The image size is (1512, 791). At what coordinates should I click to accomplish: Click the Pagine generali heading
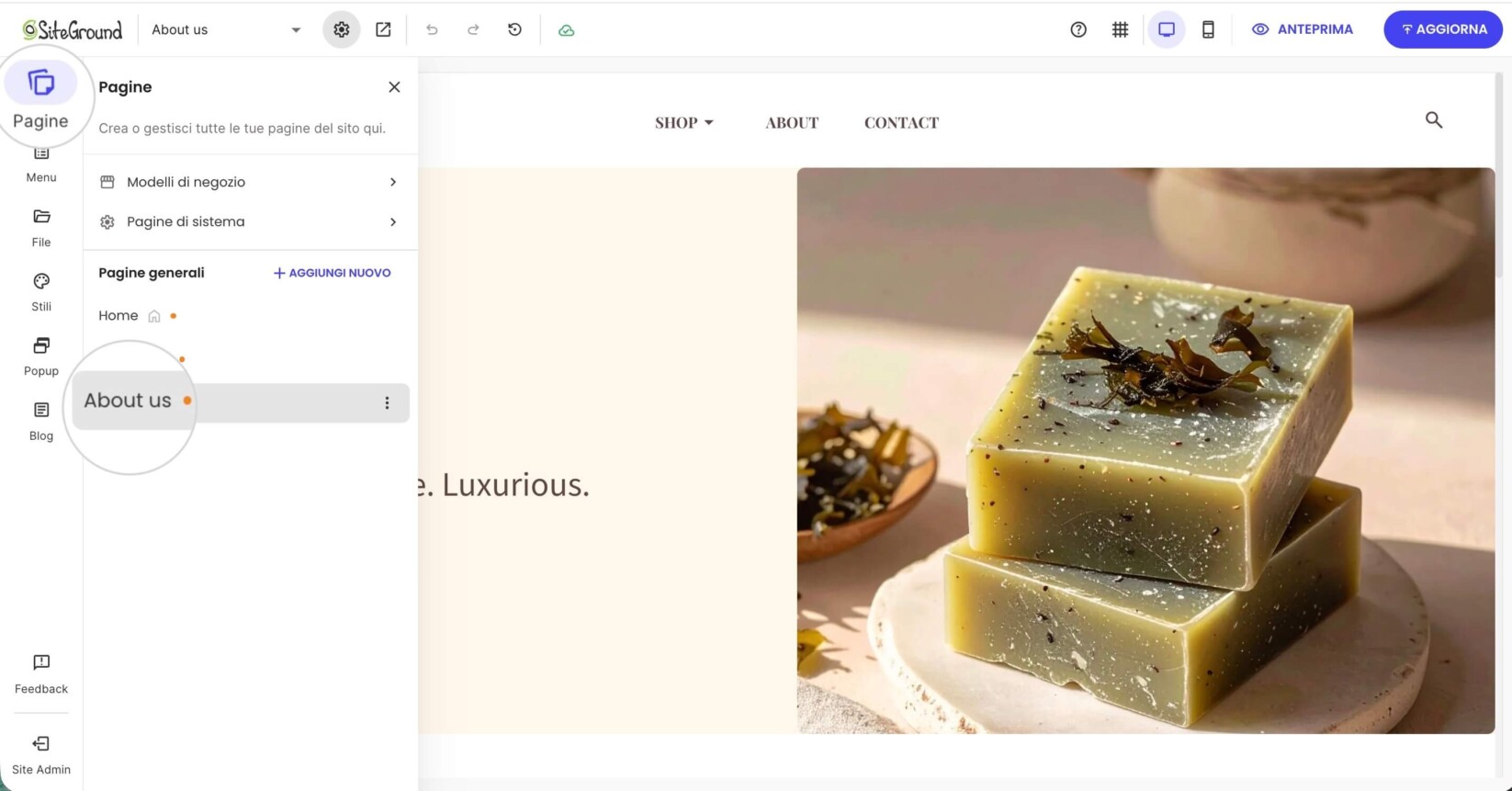click(x=152, y=273)
